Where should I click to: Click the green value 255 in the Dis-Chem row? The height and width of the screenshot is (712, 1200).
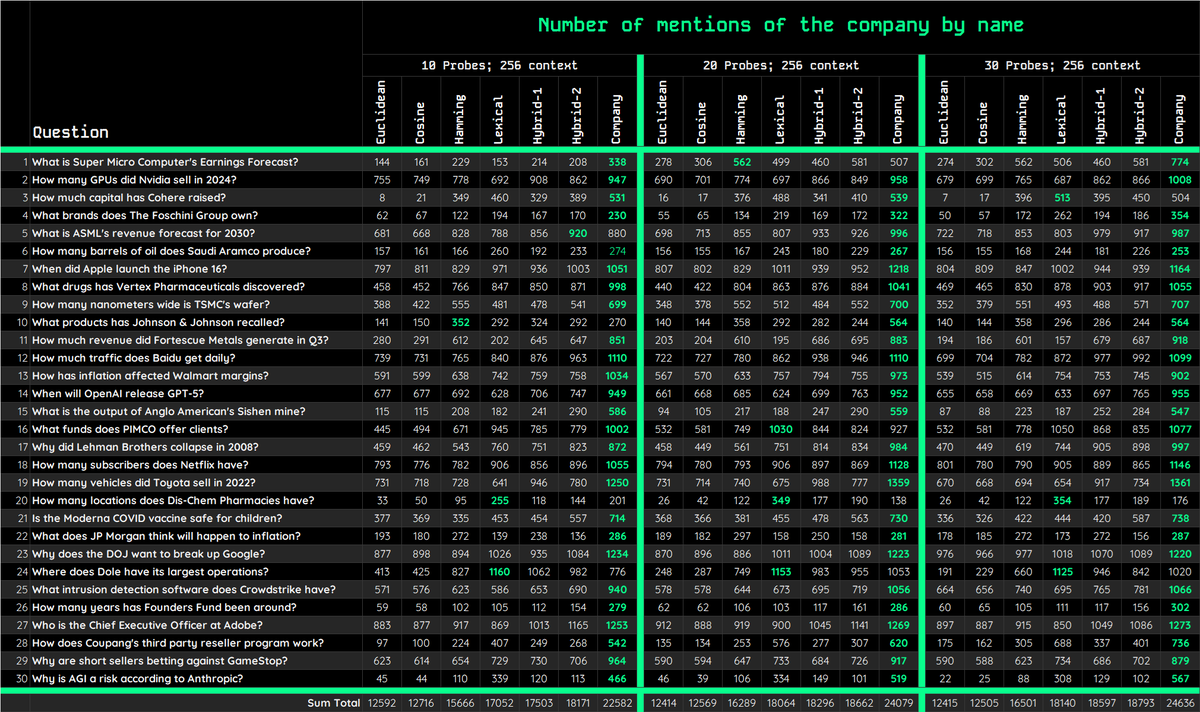(499, 500)
